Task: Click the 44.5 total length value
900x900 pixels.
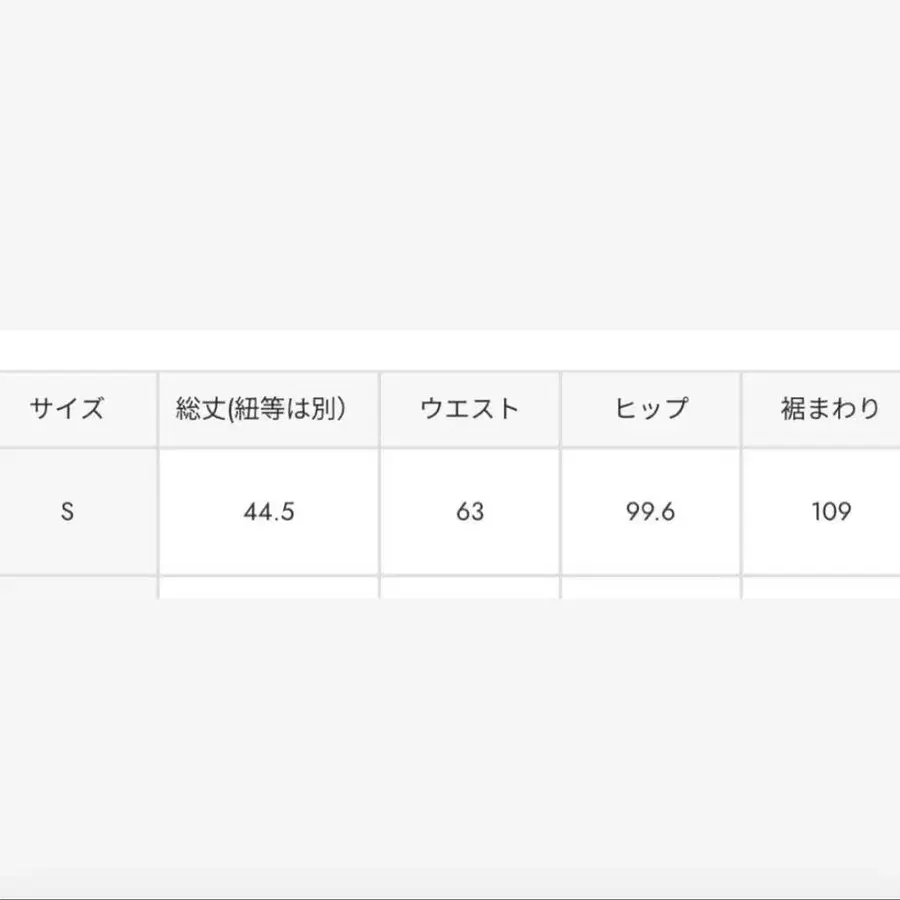Action: (x=268, y=511)
